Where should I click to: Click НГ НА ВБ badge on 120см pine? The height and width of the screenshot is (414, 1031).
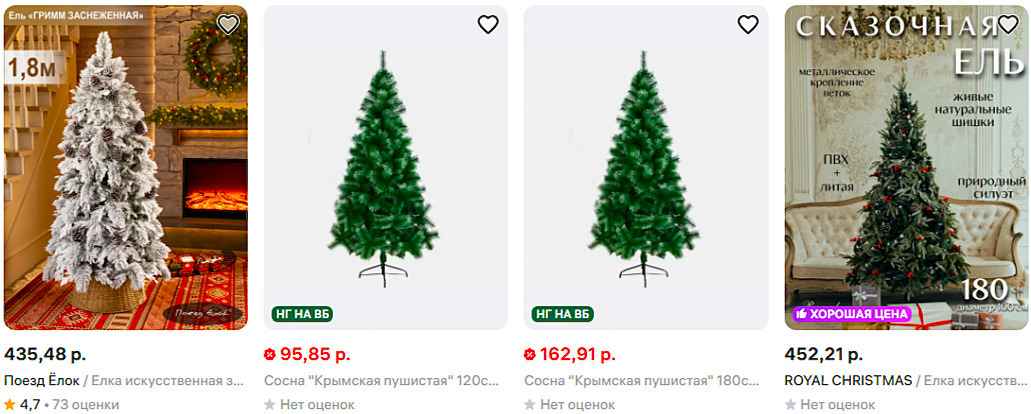click(x=302, y=314)
